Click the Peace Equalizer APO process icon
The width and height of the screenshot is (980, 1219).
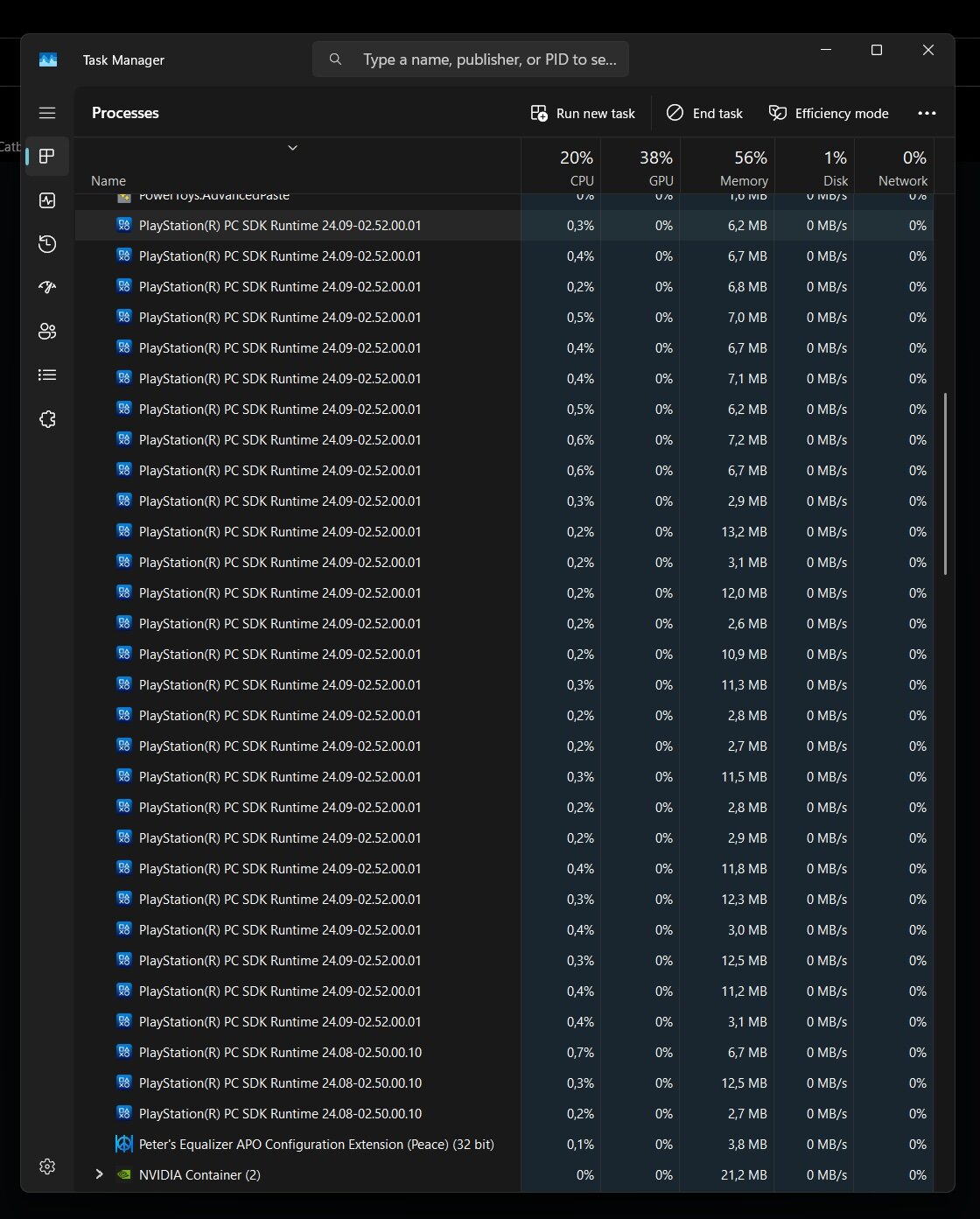pos(124,1144)
